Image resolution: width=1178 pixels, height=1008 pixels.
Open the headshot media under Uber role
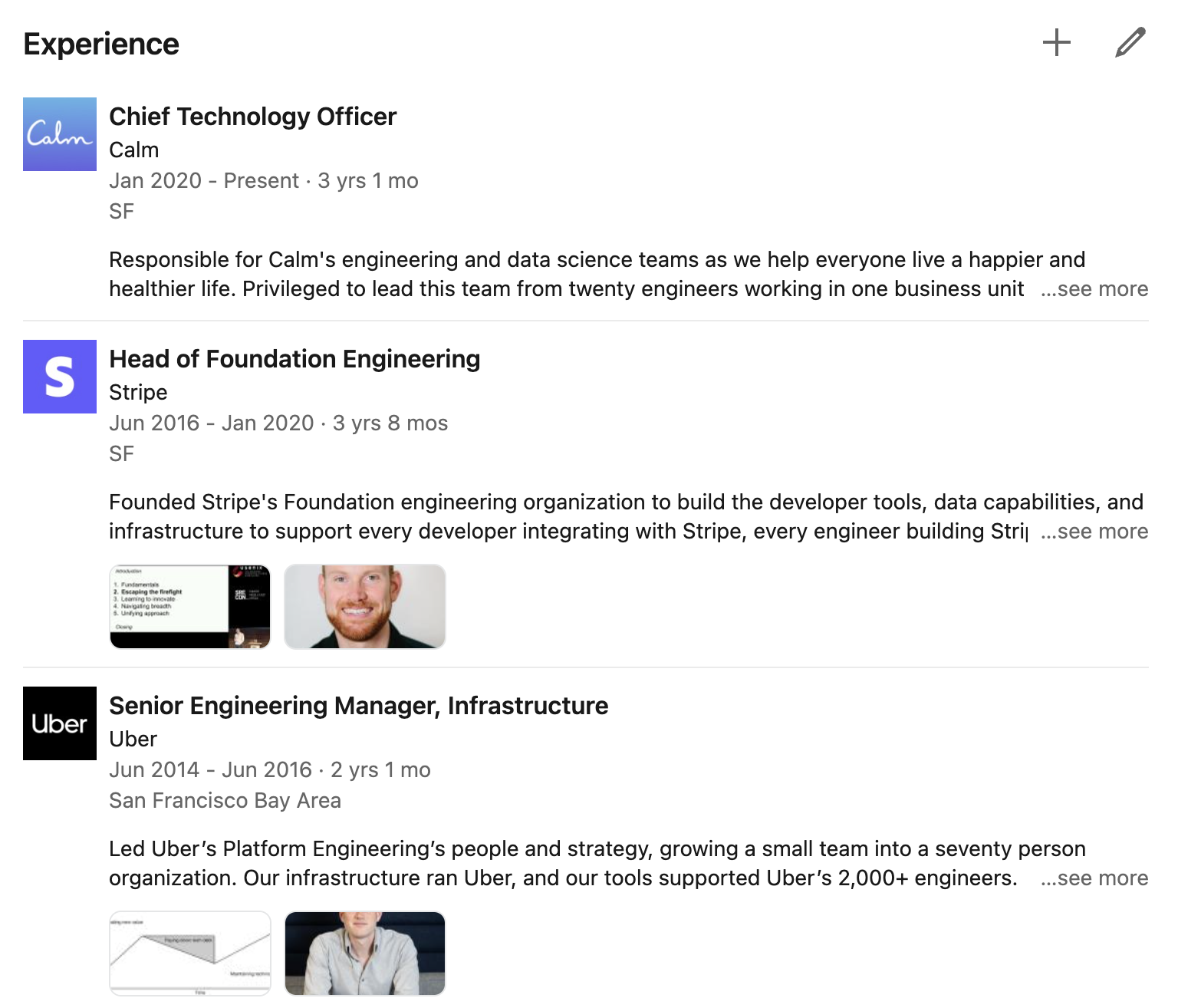[x=364, y=954]
